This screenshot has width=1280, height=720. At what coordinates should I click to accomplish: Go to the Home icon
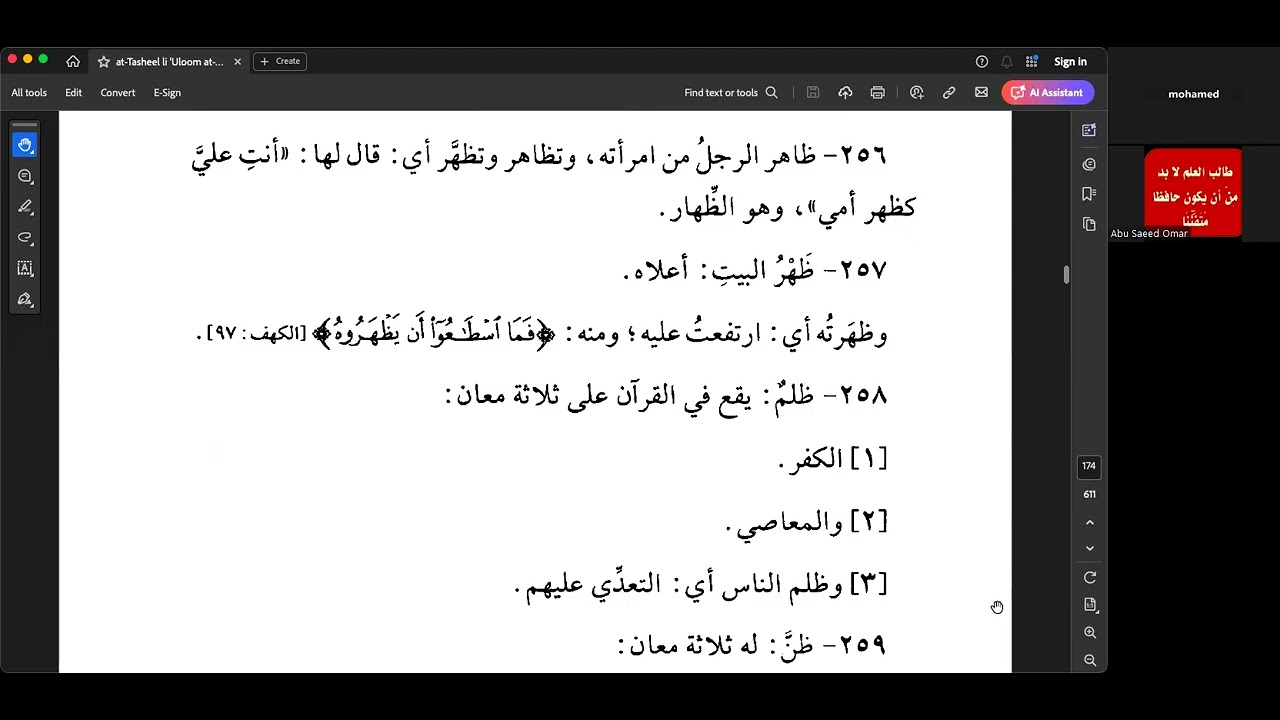[73, 61]
